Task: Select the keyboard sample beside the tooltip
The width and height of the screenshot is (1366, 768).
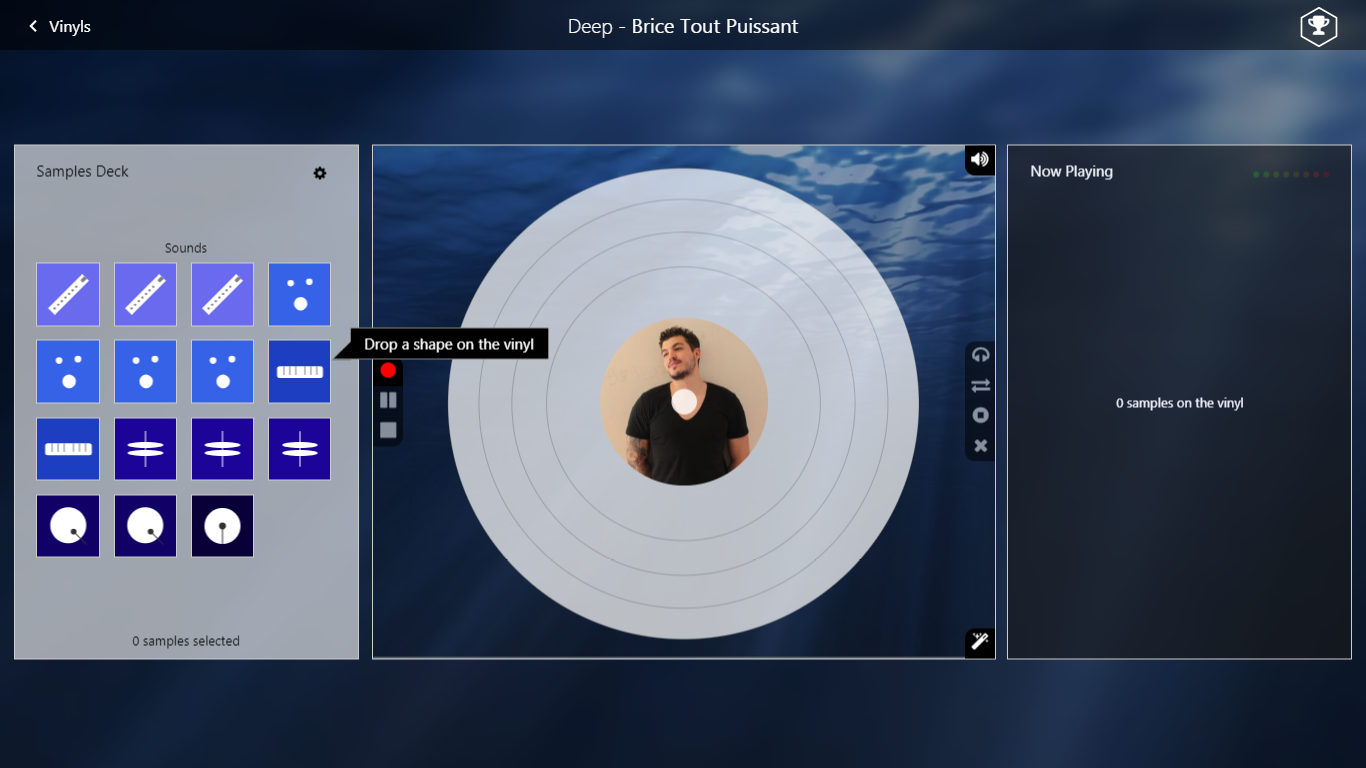Action: click(x=299, y=372)
